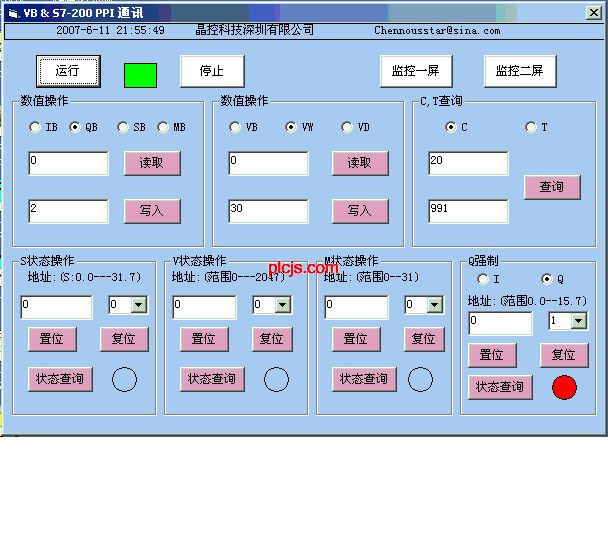
Task: Click 读取 in the VB/VW/VD value group
Action: [x=360, y=163]
